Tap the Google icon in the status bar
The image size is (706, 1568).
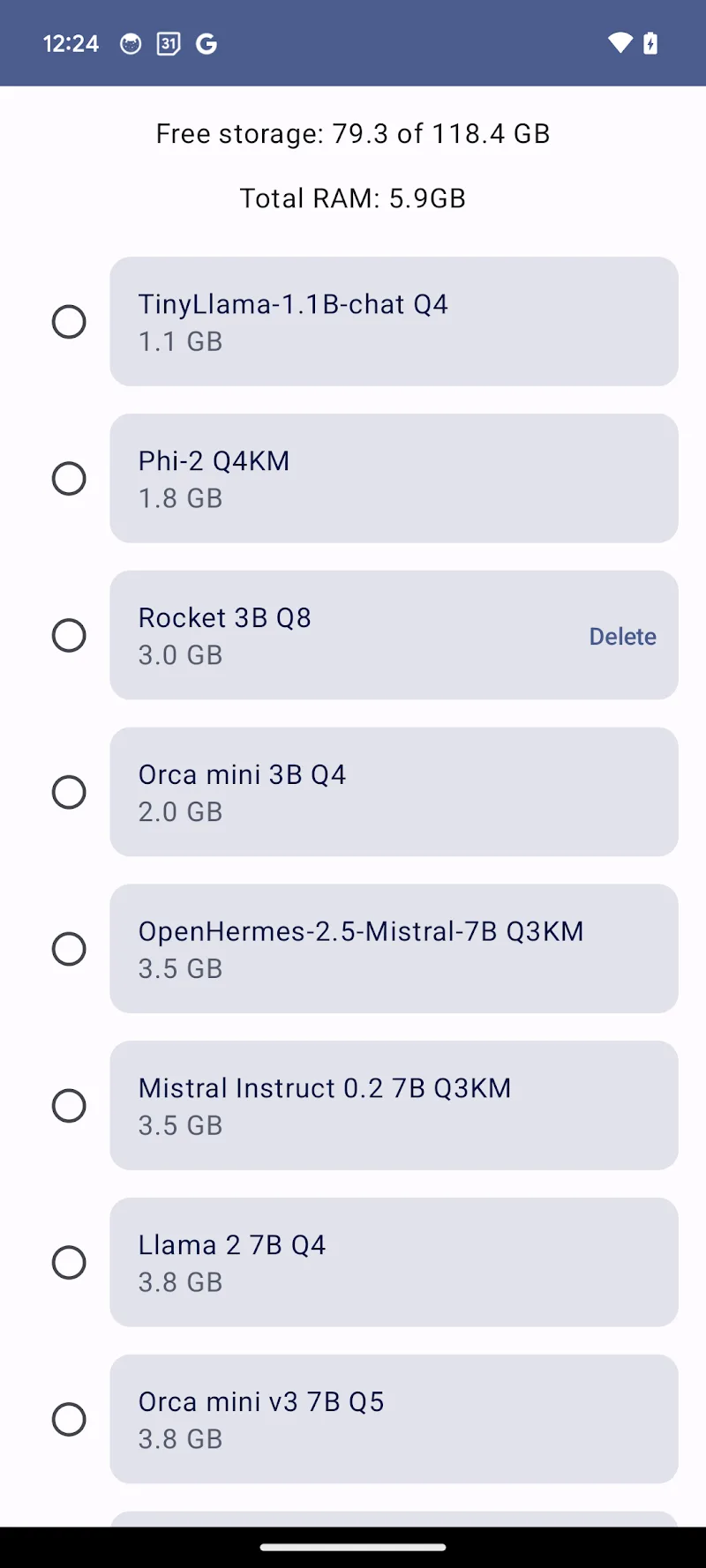click(x=207, y=44)
